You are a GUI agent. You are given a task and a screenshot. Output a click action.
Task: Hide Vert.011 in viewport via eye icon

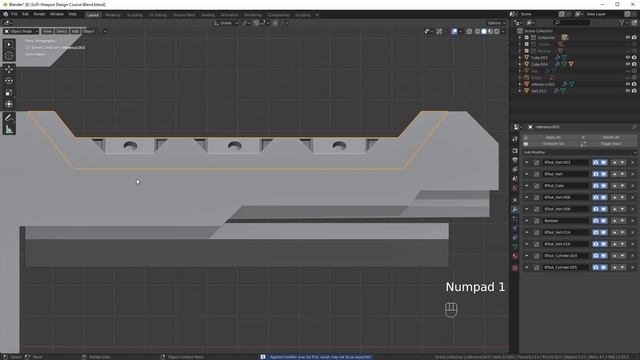(x=628, y=91)
